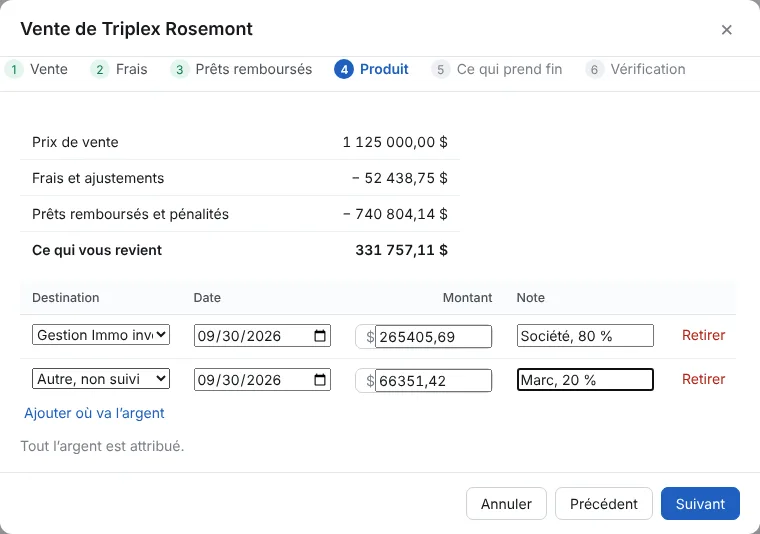This screenshot has height=534, width=760.
Task: Select the Produit step tab
Action: pos(372,69)
